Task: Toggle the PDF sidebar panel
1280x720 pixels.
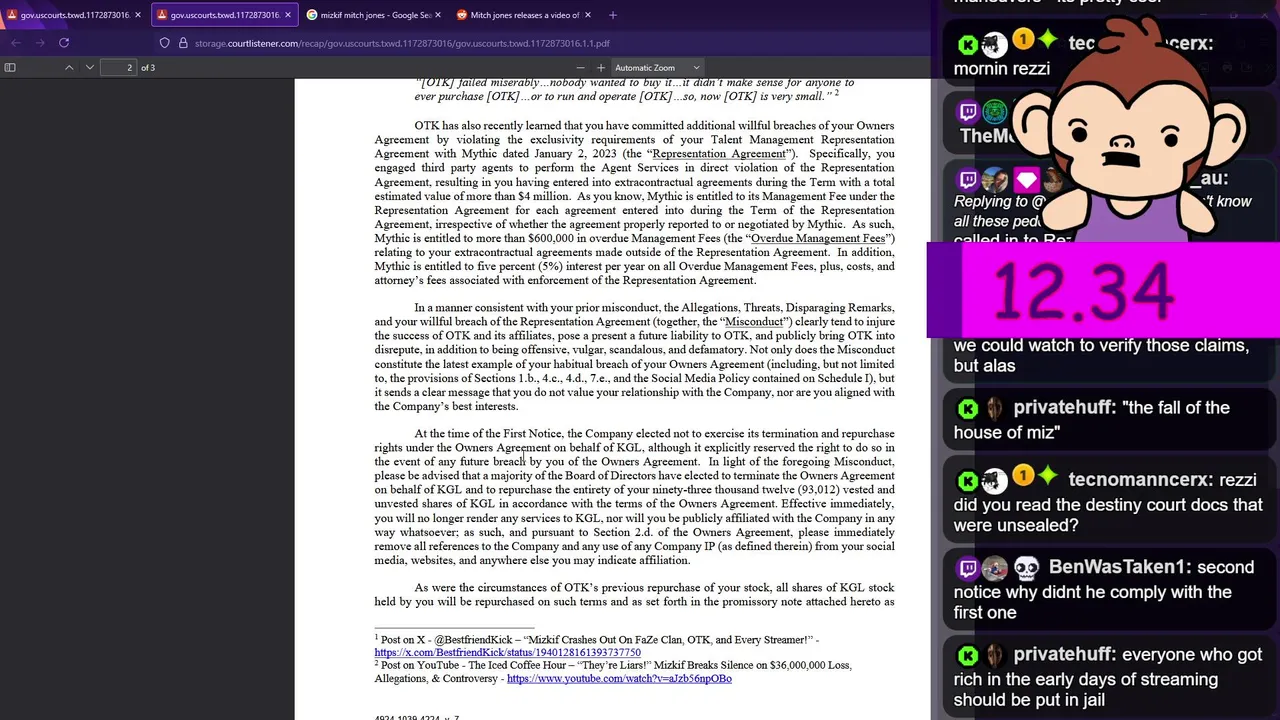Action: (10, 67)
